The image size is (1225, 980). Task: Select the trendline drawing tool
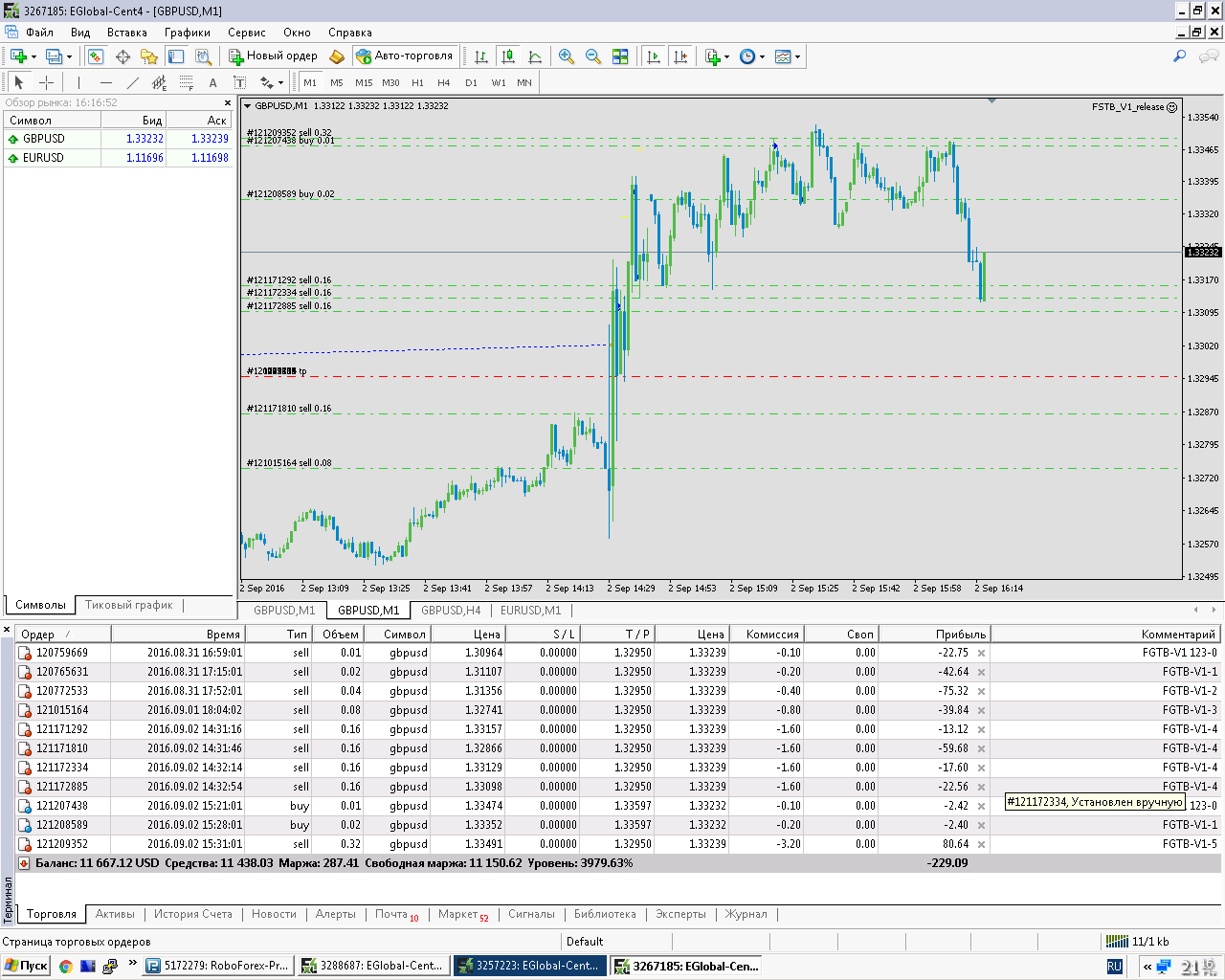click(133, 82)
